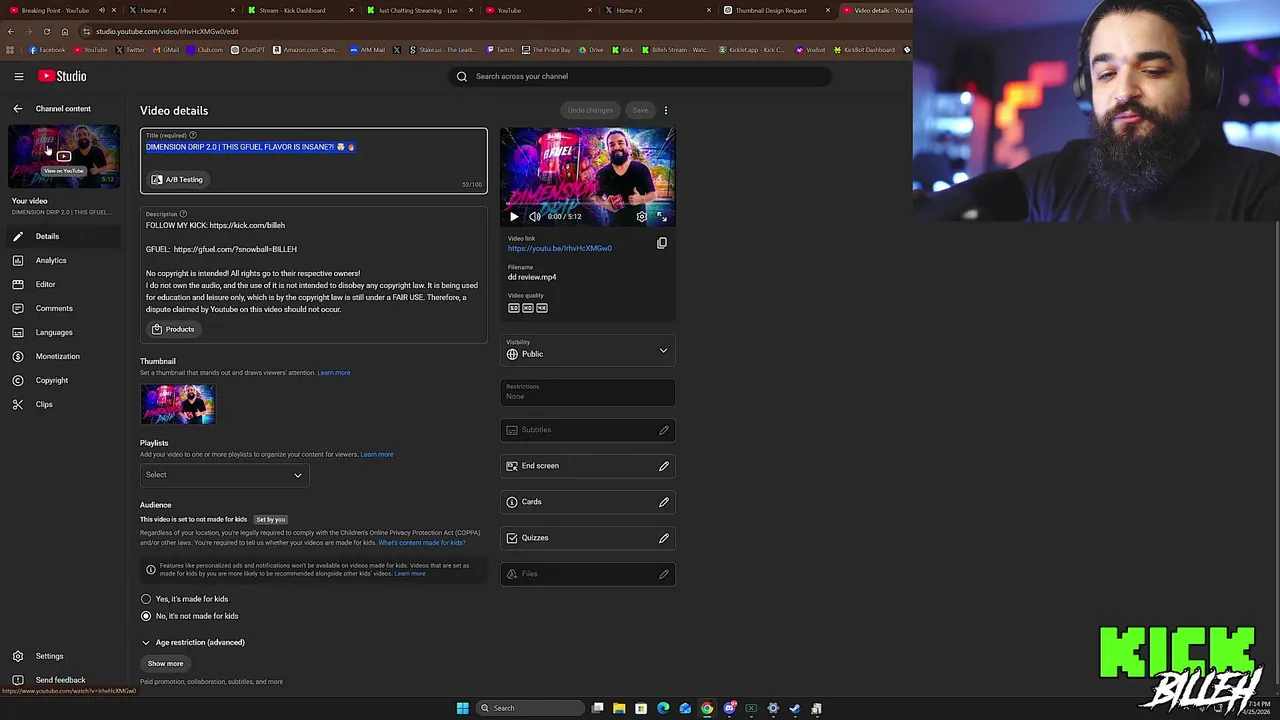The height and width of the screenshot is (720, 1280).
Task: Play the video preview
Action: (x=514, y=216)
